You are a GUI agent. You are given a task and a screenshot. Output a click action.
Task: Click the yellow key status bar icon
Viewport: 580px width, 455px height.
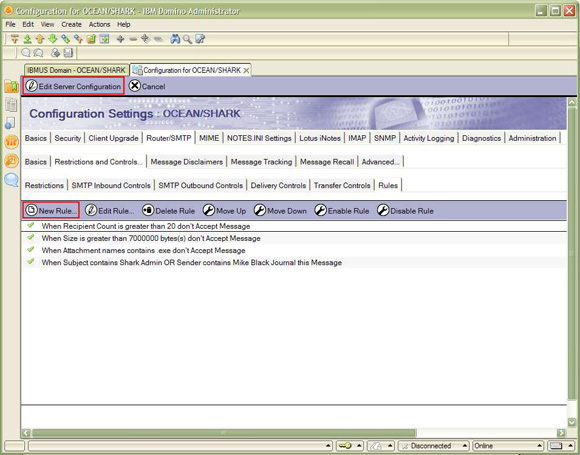click(x=345, y=446)
